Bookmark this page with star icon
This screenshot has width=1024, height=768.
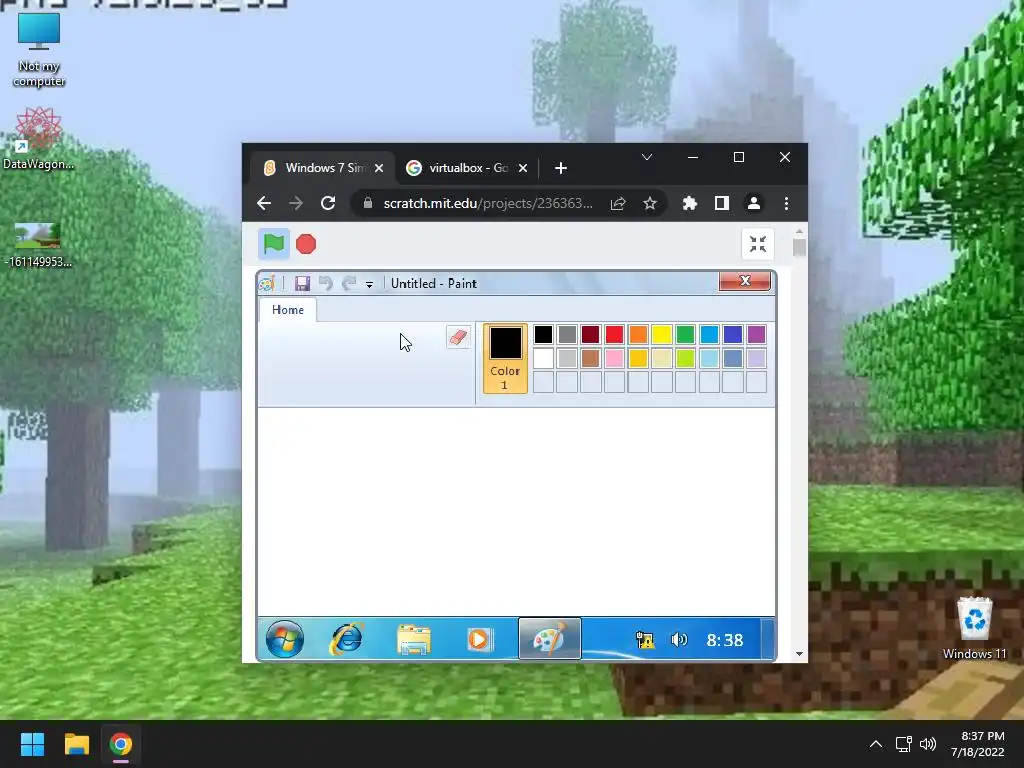(x=650, y=203)
